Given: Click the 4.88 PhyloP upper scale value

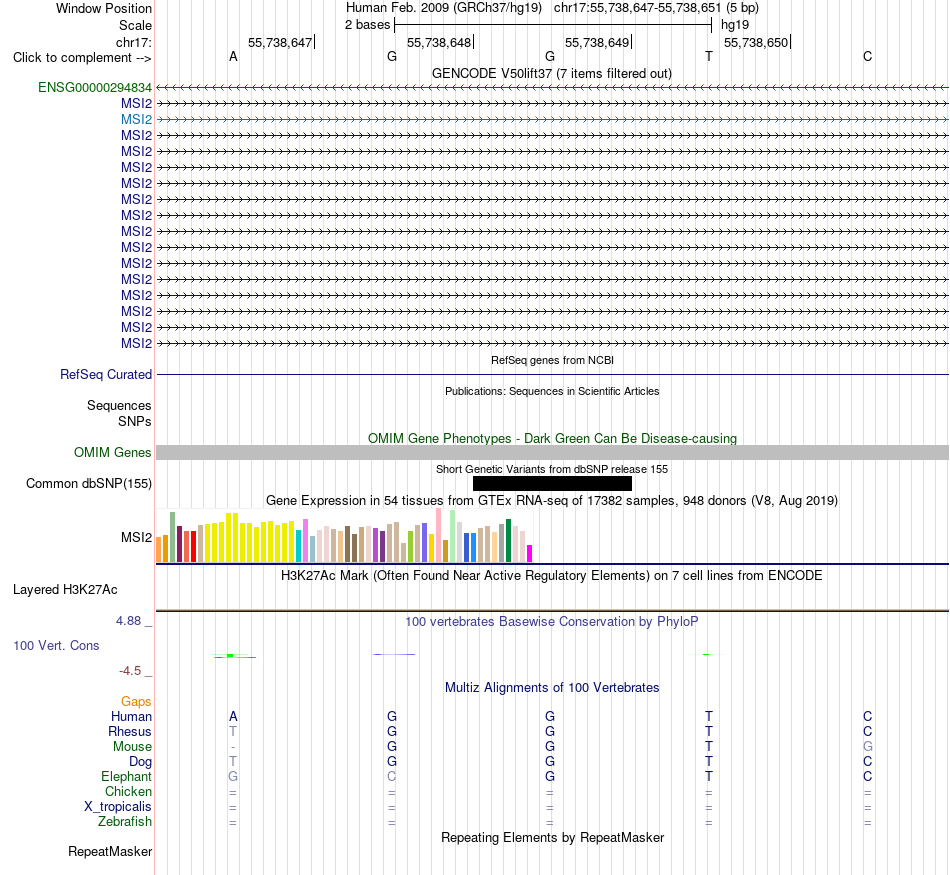Looking at the screenshot, I should 128,621.
